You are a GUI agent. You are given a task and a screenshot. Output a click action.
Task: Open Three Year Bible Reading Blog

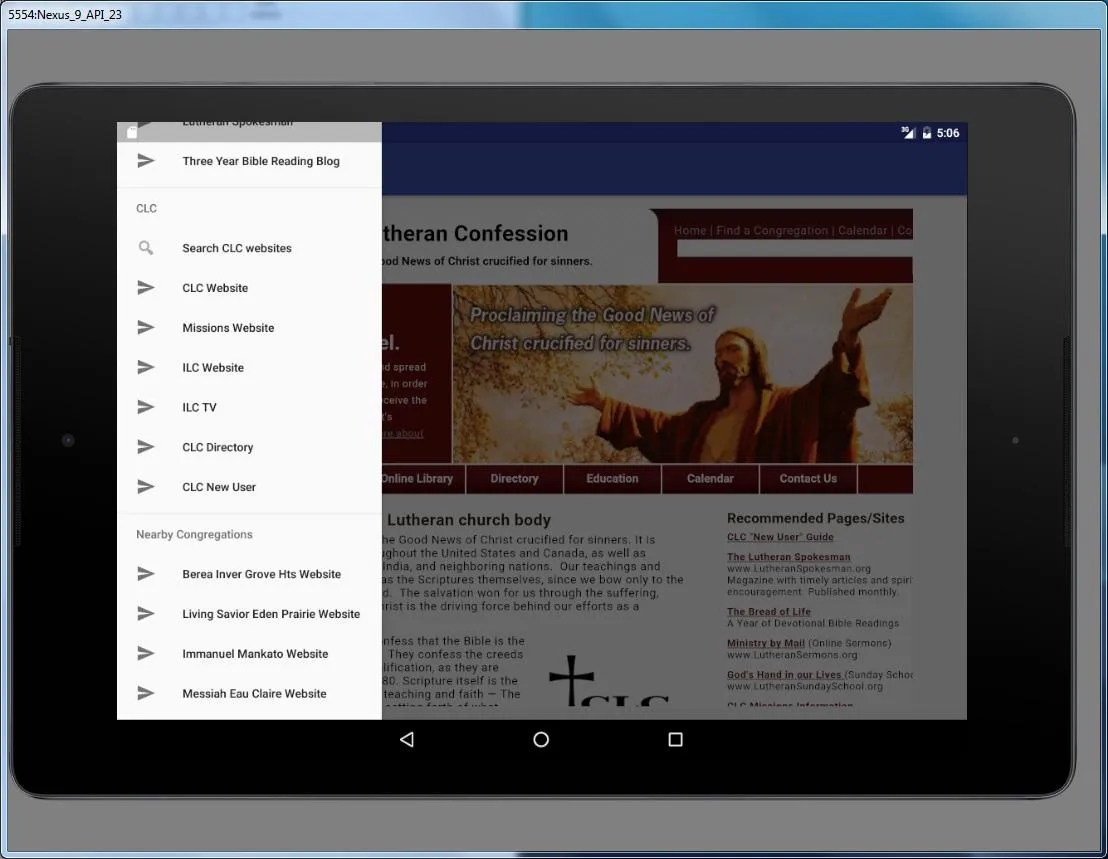pyautogui.click(x=249, y=161)
